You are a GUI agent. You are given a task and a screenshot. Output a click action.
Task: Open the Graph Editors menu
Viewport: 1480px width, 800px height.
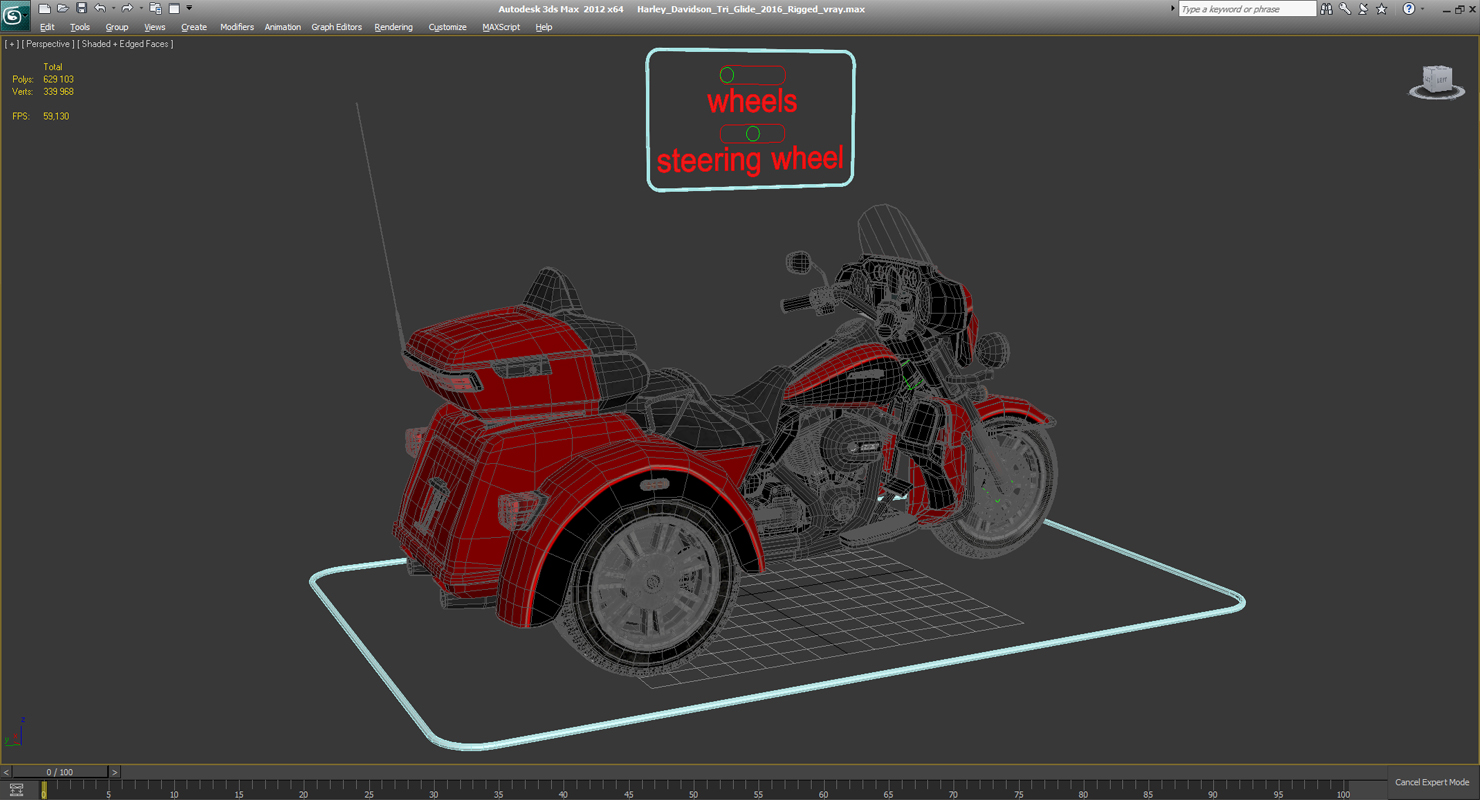(x=337, y=27)
